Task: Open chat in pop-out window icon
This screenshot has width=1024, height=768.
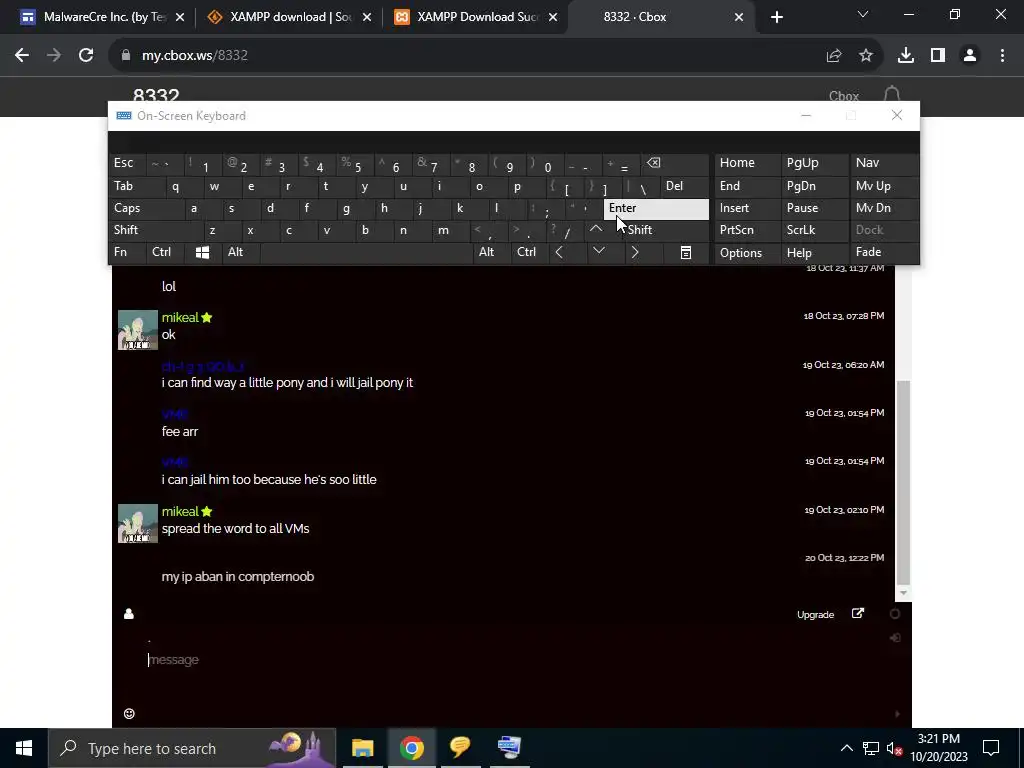Action: tap(858, 613)
